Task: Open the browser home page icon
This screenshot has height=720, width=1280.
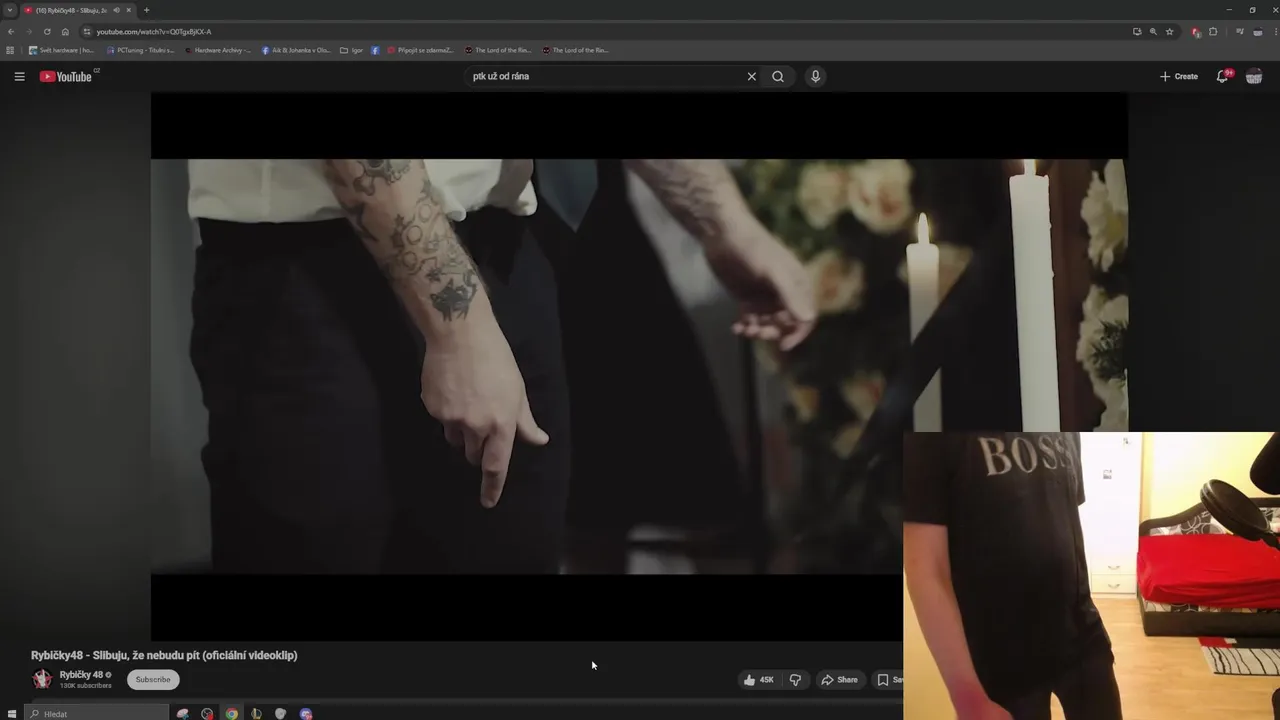Action: coord(65,31)
